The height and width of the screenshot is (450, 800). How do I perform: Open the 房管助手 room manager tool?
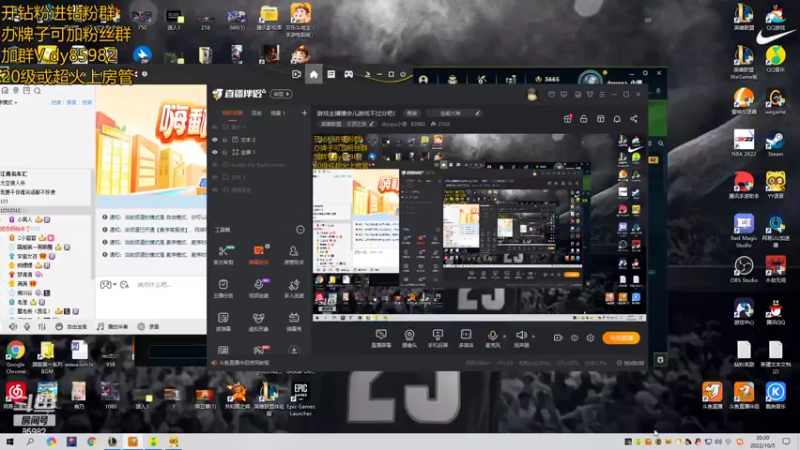[x=294, y=254]
